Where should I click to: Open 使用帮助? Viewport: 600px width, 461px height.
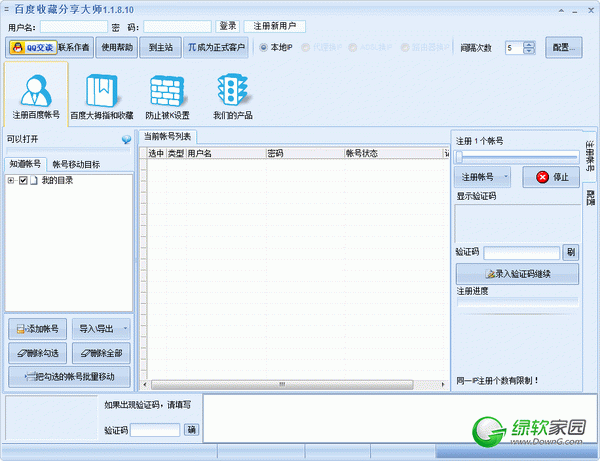pos(117,47)
